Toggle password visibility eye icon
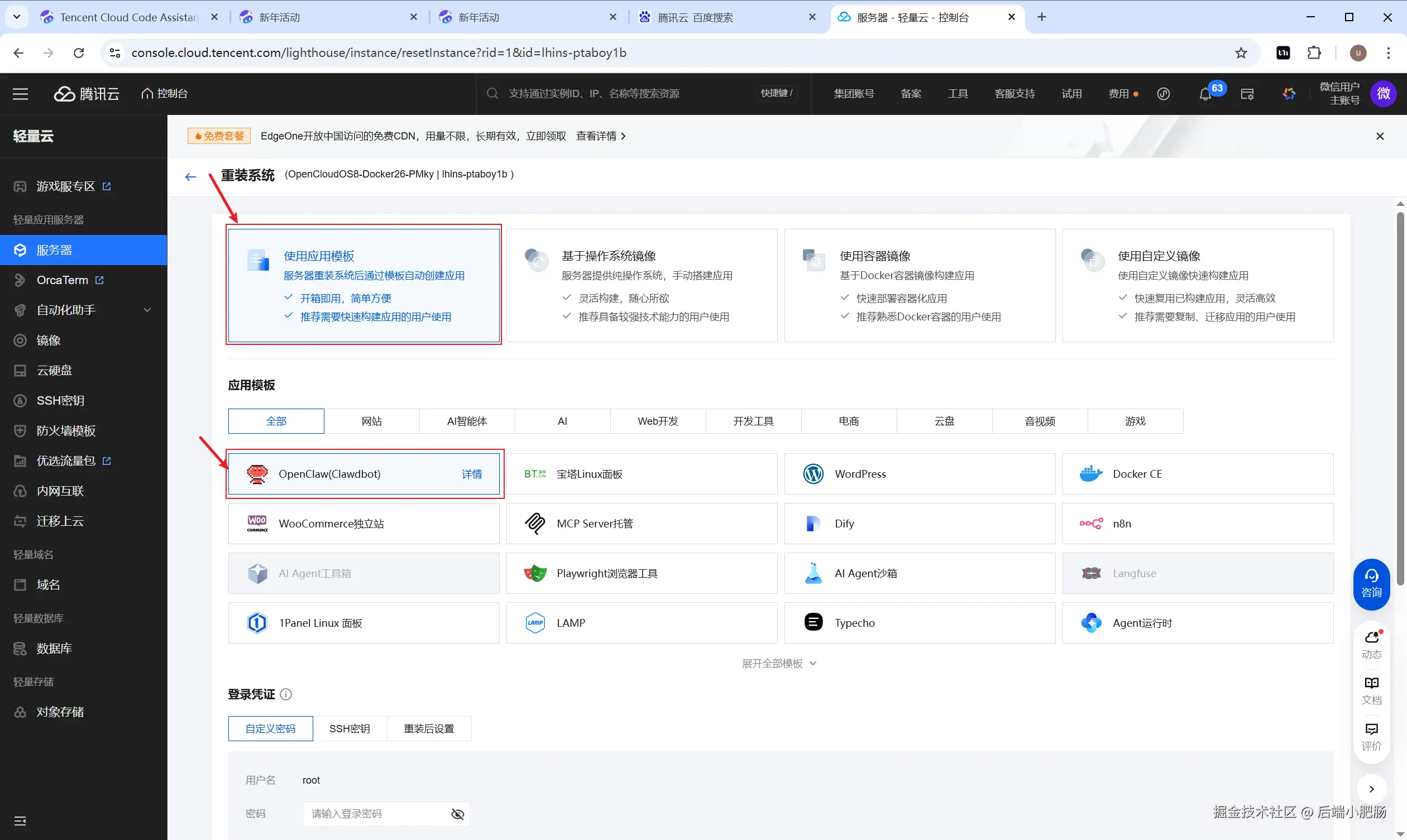Image resolution: width=1407 pixels, height=840 pixels. (x=457, y=814)
